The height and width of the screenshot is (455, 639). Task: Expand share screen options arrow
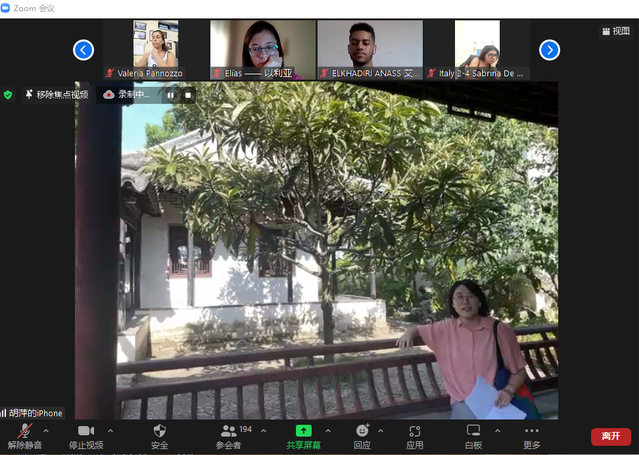[330, 431]
